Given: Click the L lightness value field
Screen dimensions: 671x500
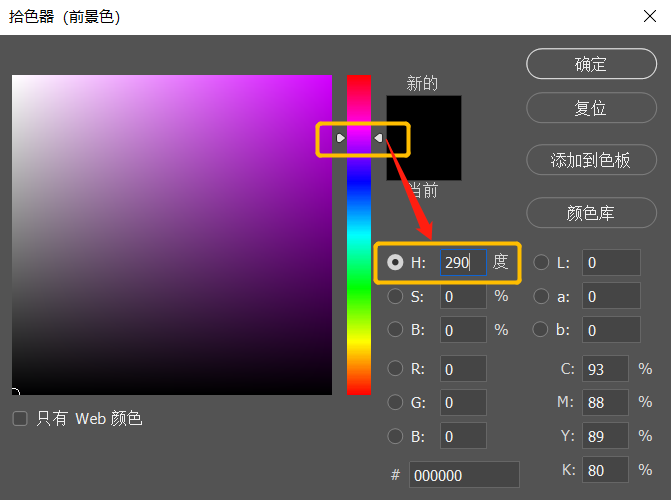Looking at the screenshot, I should point(612,262).
